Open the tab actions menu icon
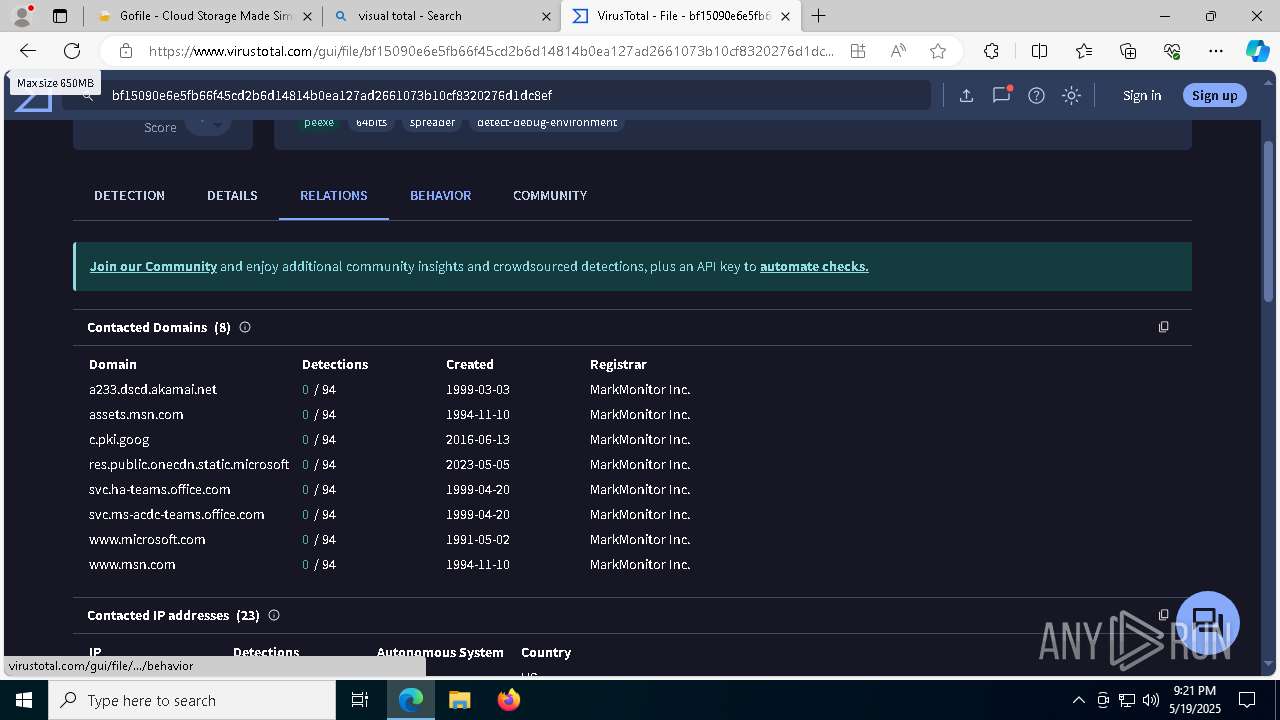This screenshot has height=720, width=1280. tap(60, 16)
